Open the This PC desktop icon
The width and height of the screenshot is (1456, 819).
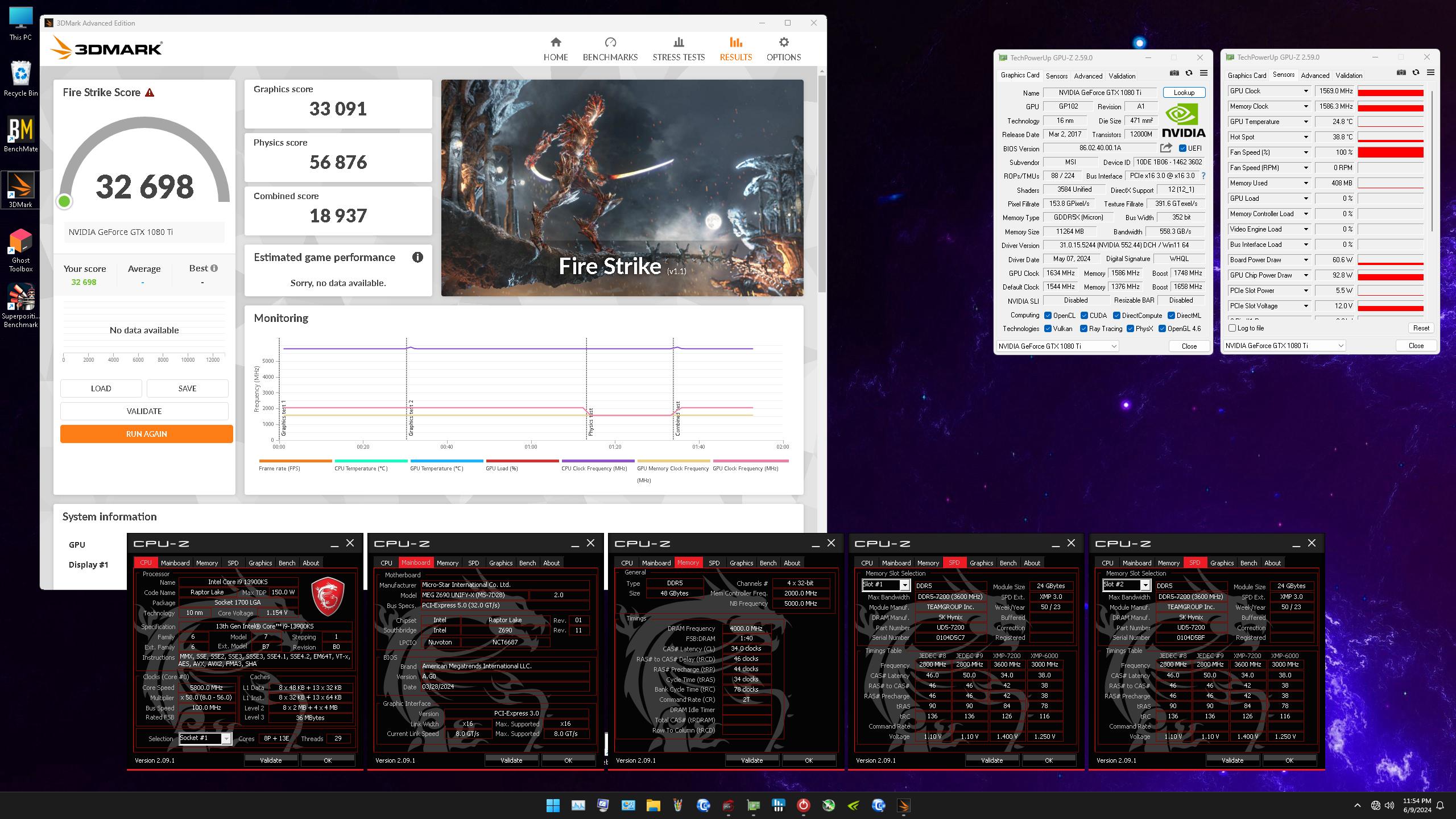pyautogui.click(x=20, y=24)
